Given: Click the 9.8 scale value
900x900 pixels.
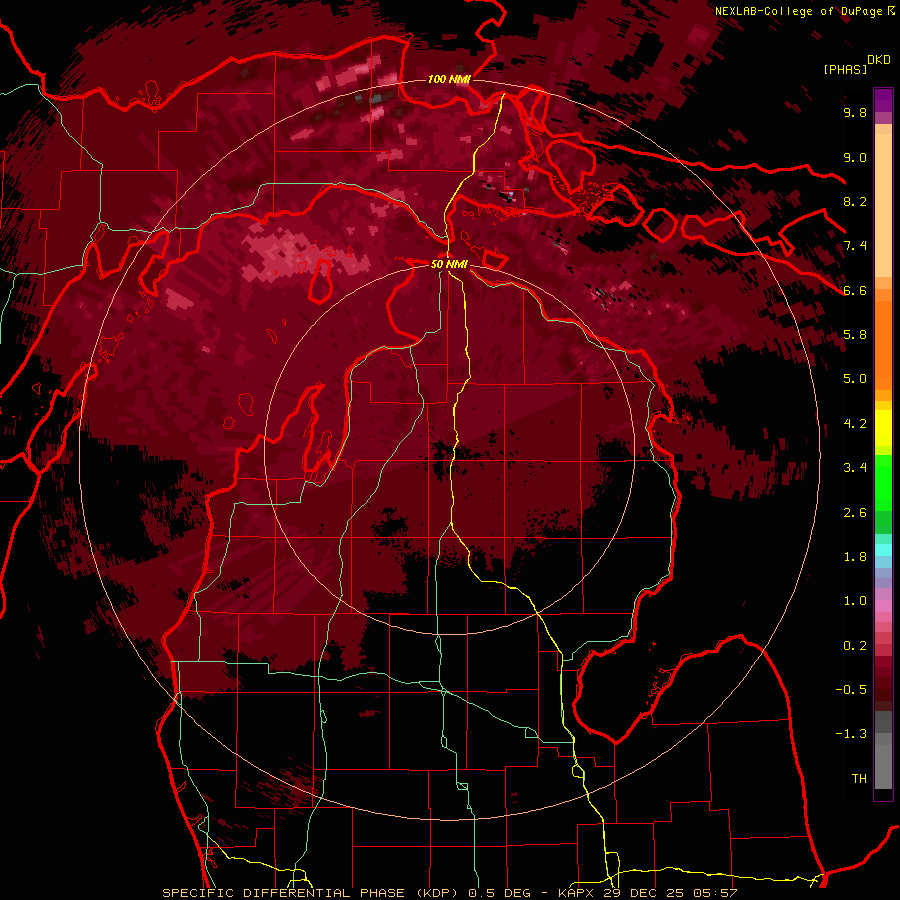Looking at the screenshot, I should tap(855, 112).
